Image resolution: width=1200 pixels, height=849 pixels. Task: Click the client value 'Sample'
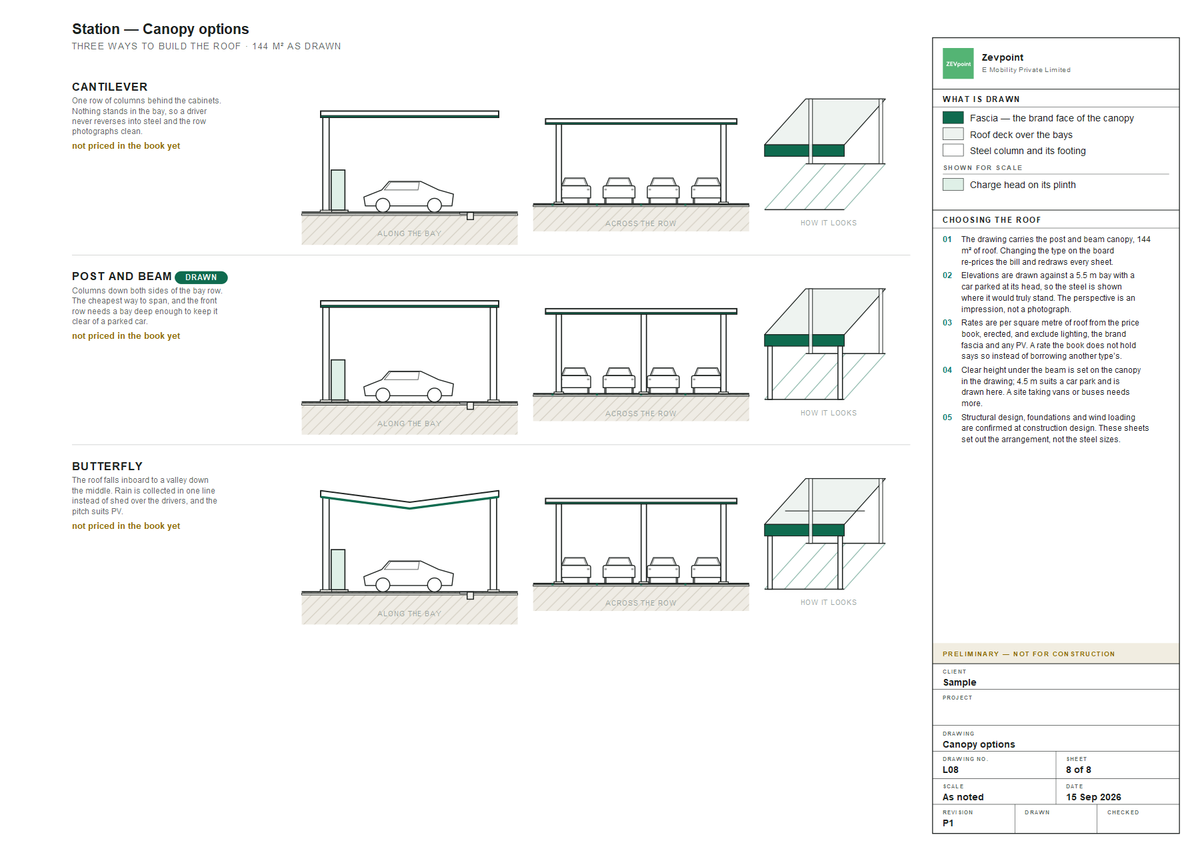[960, 683]
